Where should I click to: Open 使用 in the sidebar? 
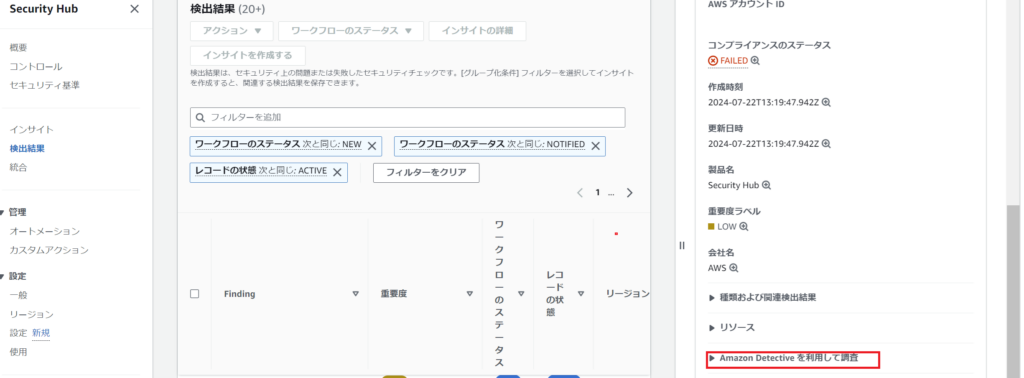point(18,353)
